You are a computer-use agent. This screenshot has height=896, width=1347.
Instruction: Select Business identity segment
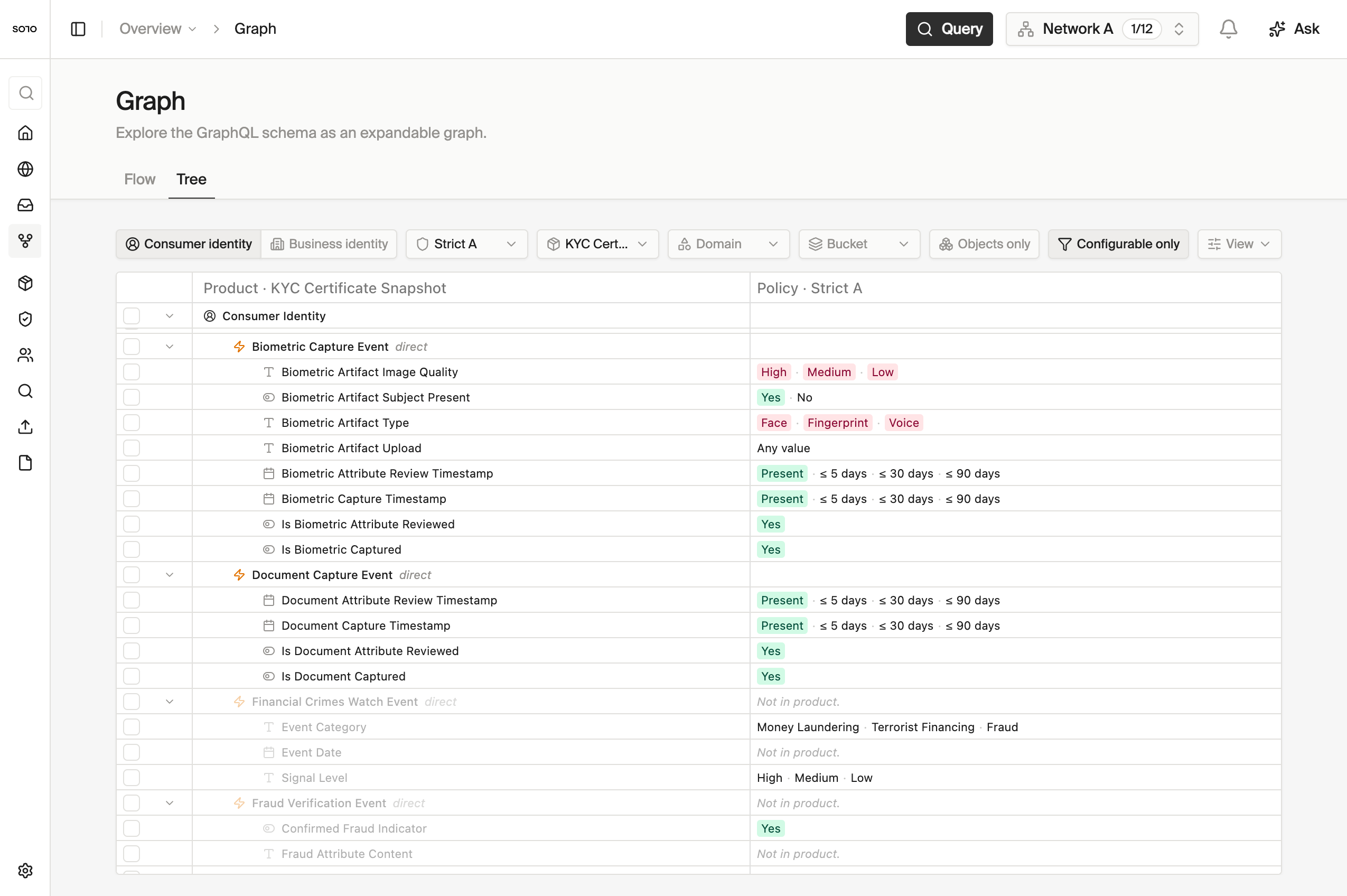(329, 244)
